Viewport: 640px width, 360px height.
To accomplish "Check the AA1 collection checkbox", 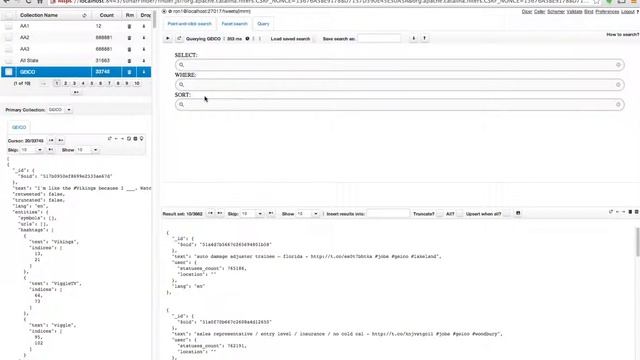I will coord(9,26).
